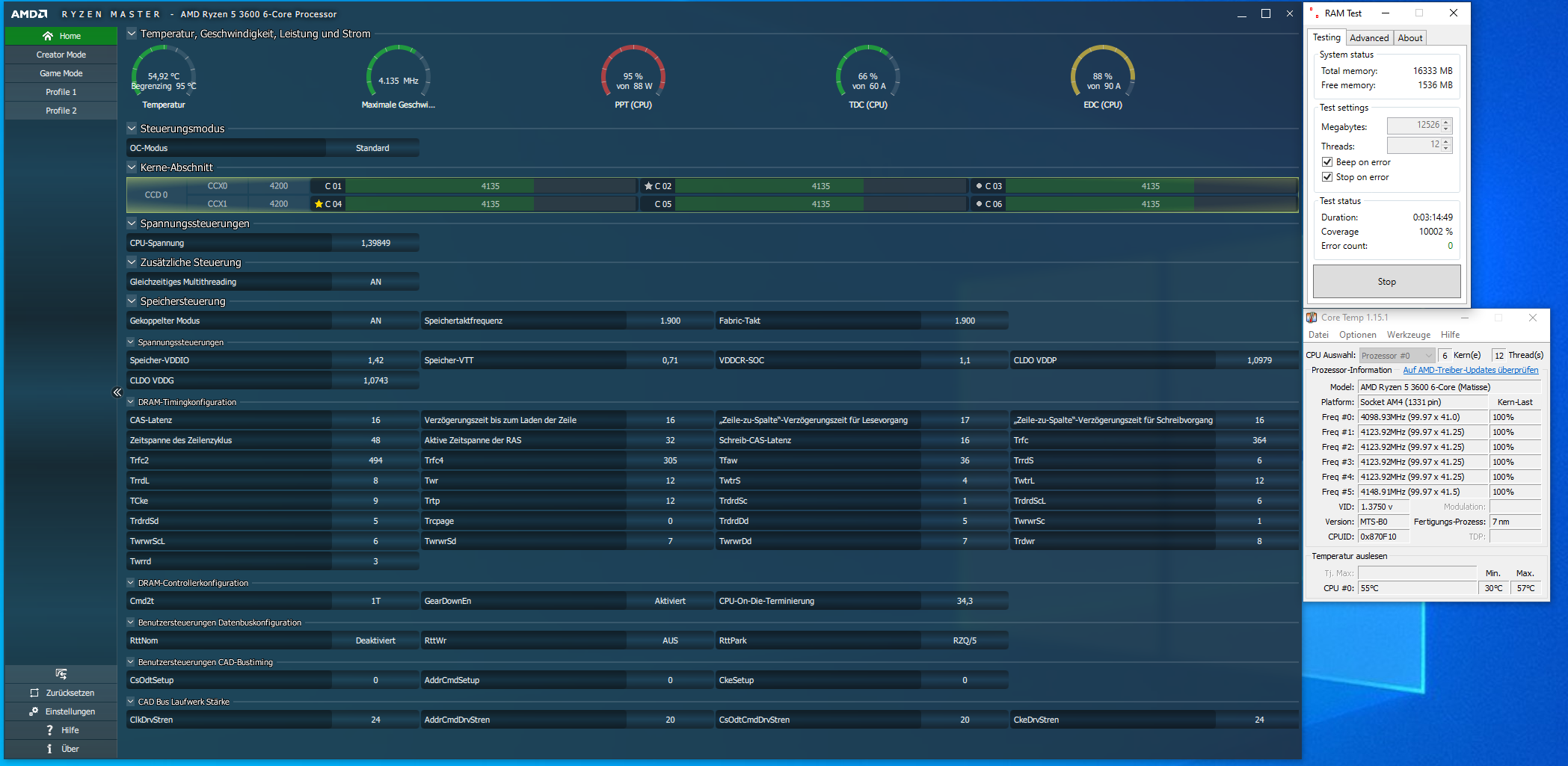
Task: Click the ClkDrvStren value 24
Action: pos(375,720)
